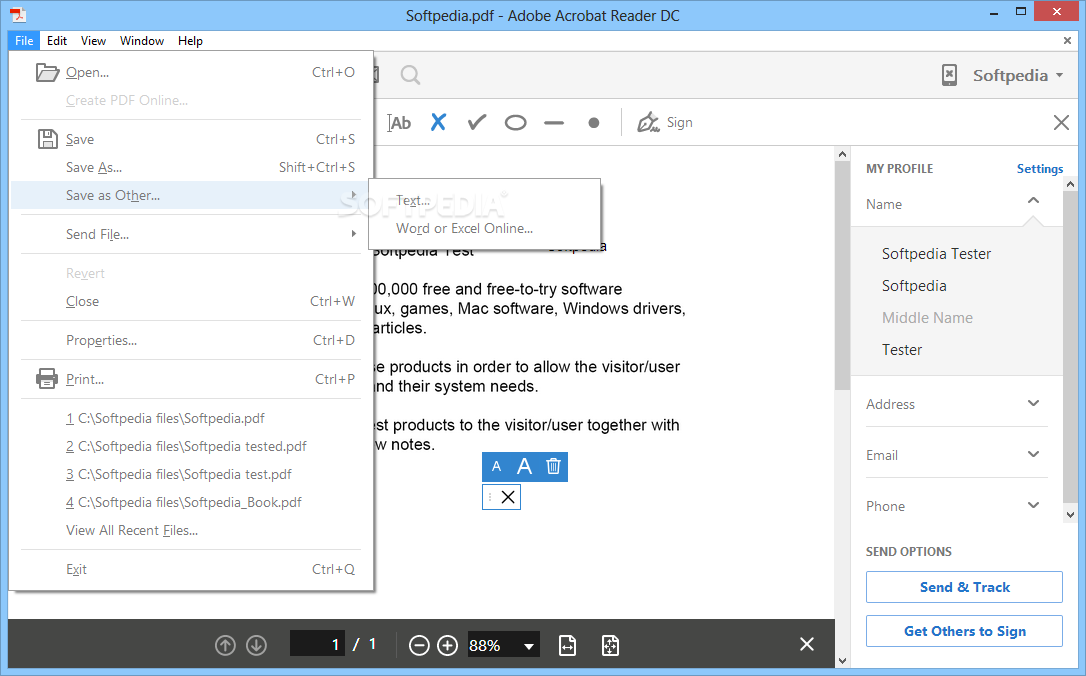Open the Help menu
This screenshot has height=676, width=1086.
pyautogui.click(x=190, y=41)
